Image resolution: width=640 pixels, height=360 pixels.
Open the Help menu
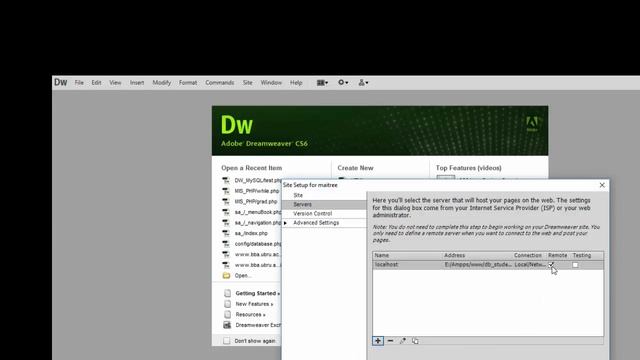point(296,82)
